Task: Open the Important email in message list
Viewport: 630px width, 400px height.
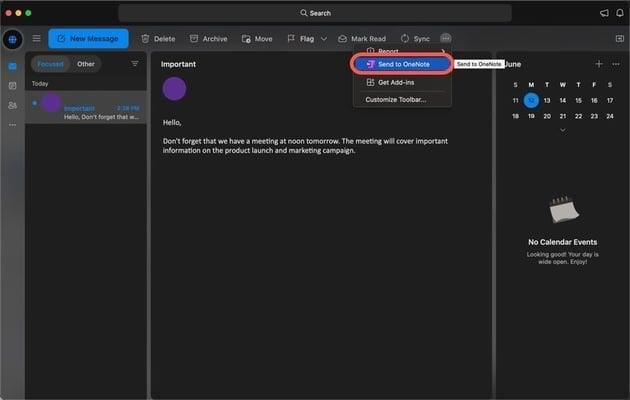Action: (86, 107)
